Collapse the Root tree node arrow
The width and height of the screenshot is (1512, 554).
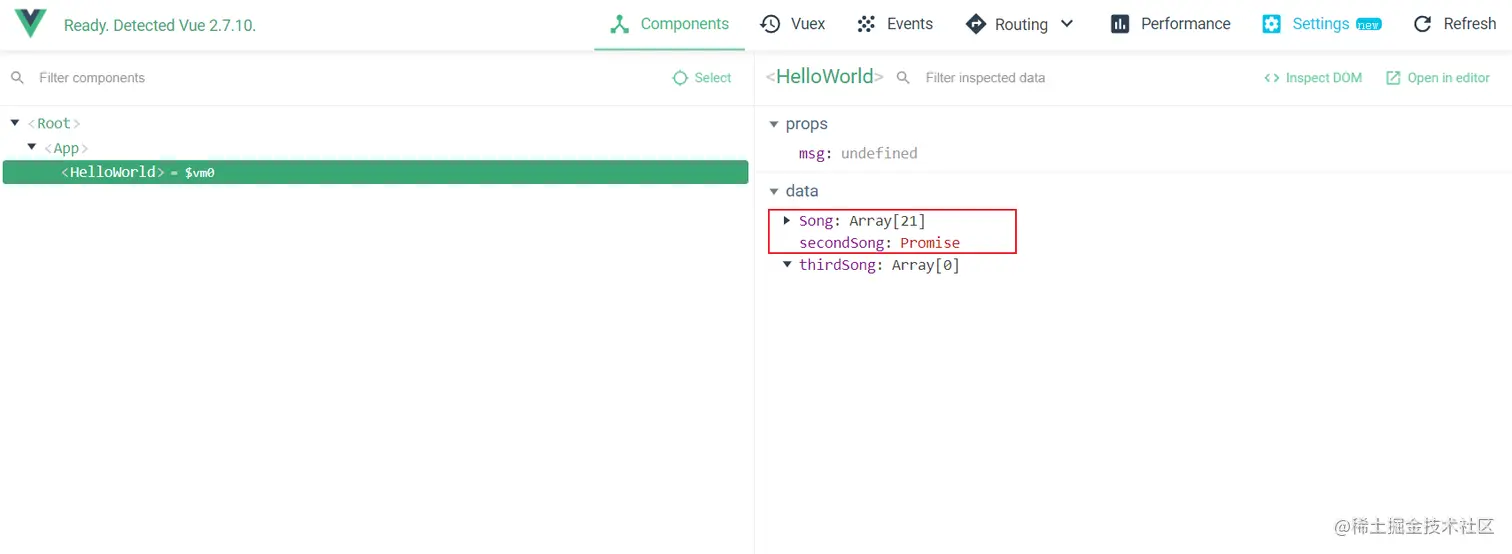coord(15,123)
